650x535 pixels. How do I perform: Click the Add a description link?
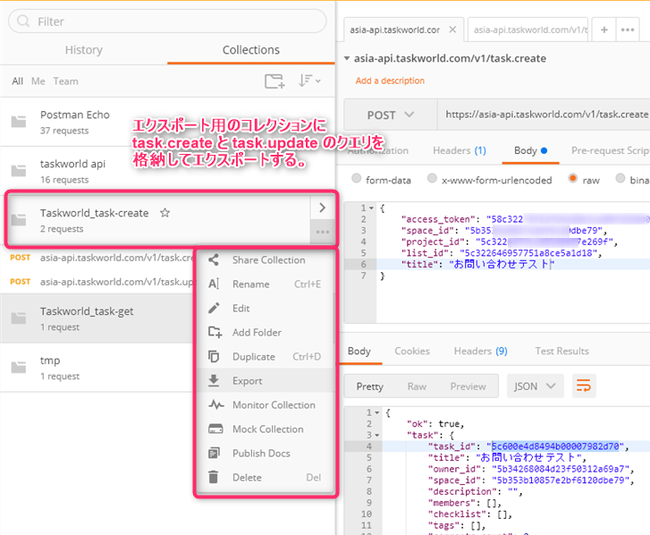click(x=390, y=80)
